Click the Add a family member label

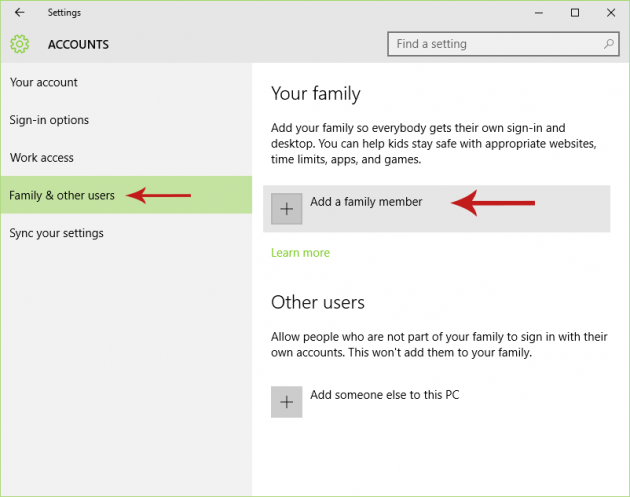(x=366, y=202)
